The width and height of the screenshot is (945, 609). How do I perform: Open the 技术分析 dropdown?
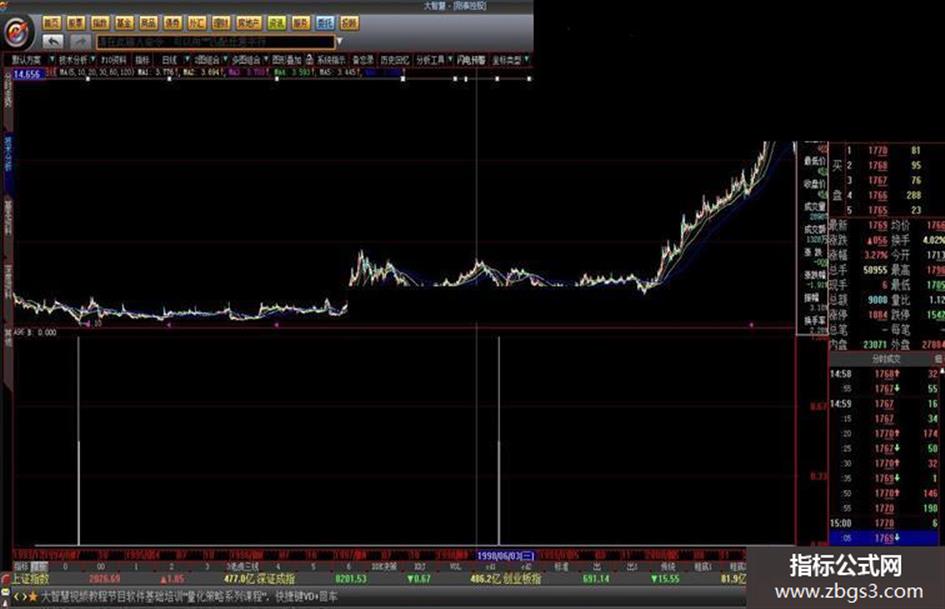click(76, 60)
